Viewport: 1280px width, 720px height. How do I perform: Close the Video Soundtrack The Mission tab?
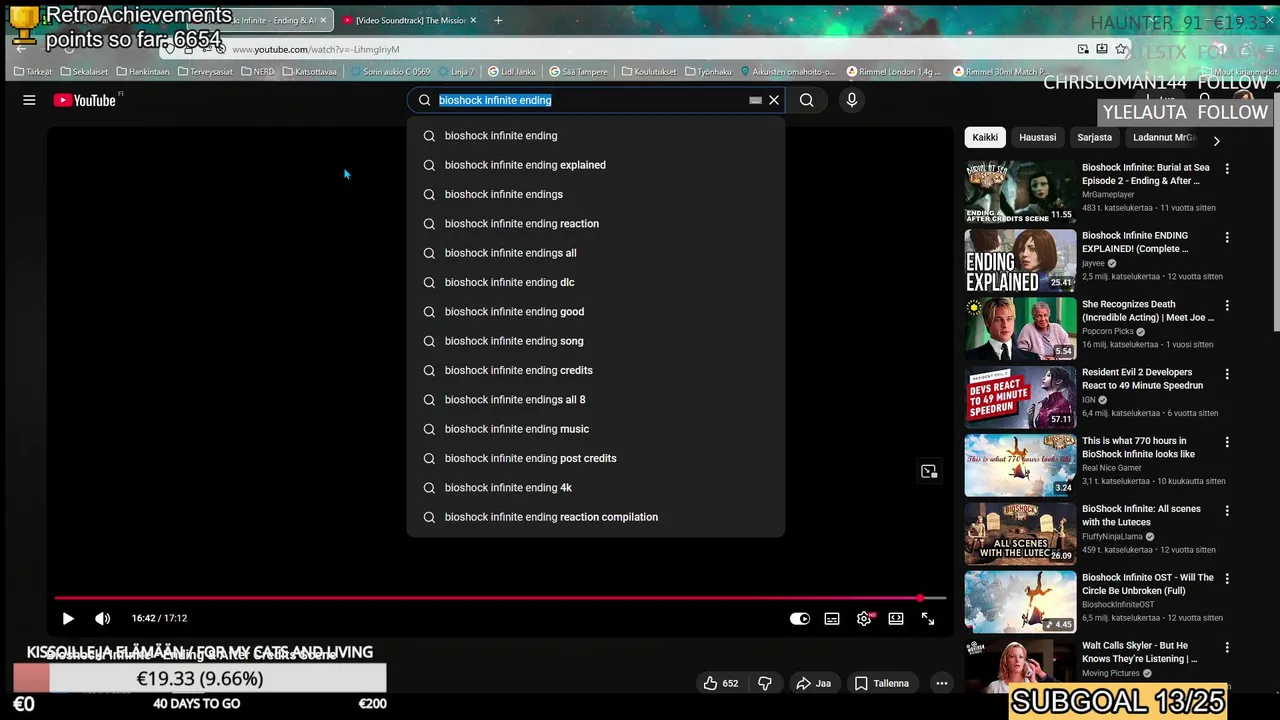click(x=473, y=20)
